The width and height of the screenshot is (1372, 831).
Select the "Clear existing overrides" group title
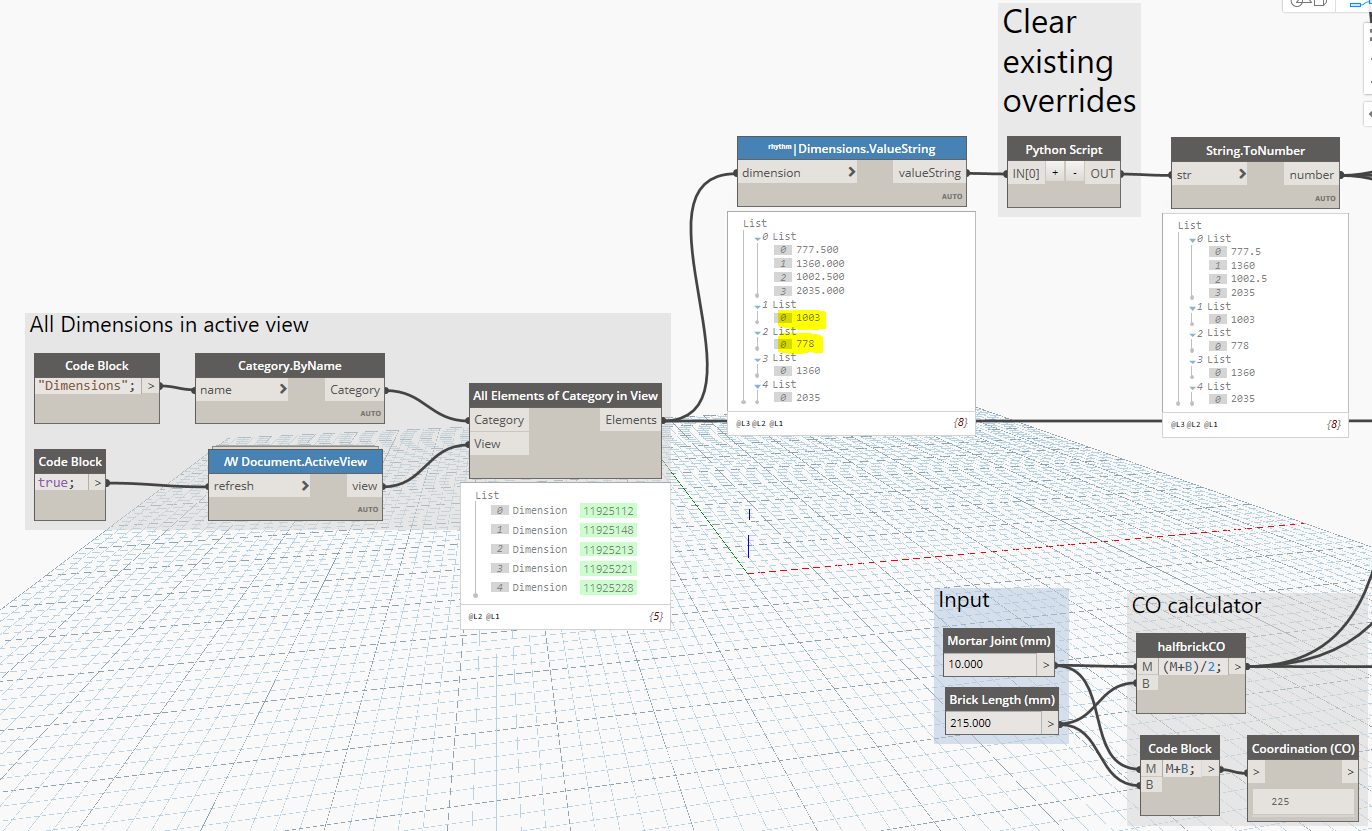(x=1069, y=62)
